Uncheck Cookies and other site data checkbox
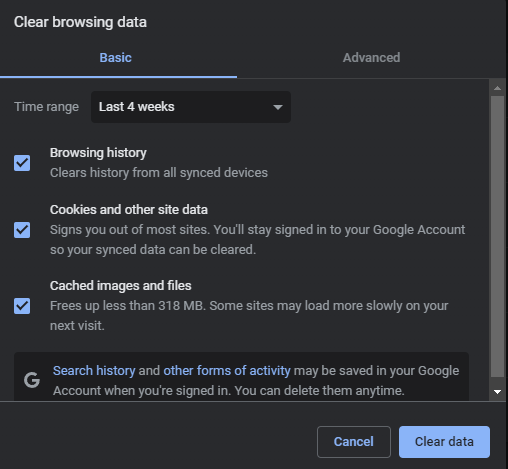 [x=22, y=230]
